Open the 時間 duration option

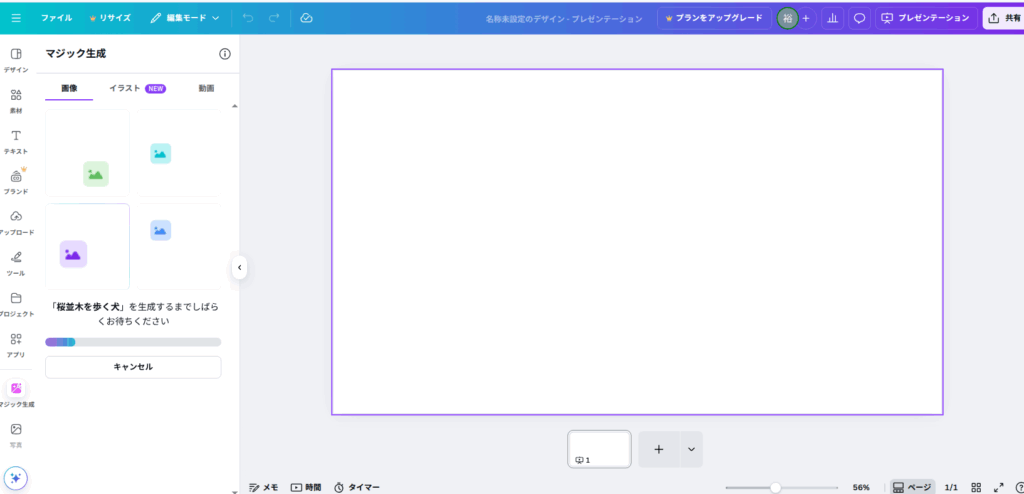(306, 487)
